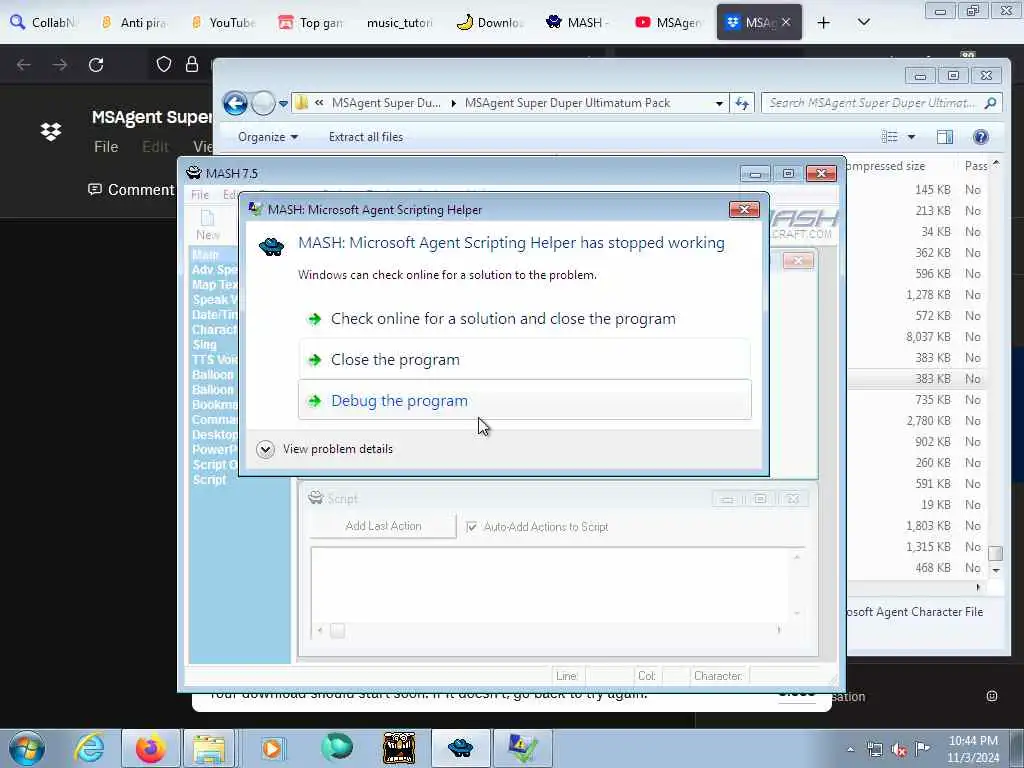Switch to Firefox in the taskbar
This screenshot has width=1024, height=768.
pos(150,748)
